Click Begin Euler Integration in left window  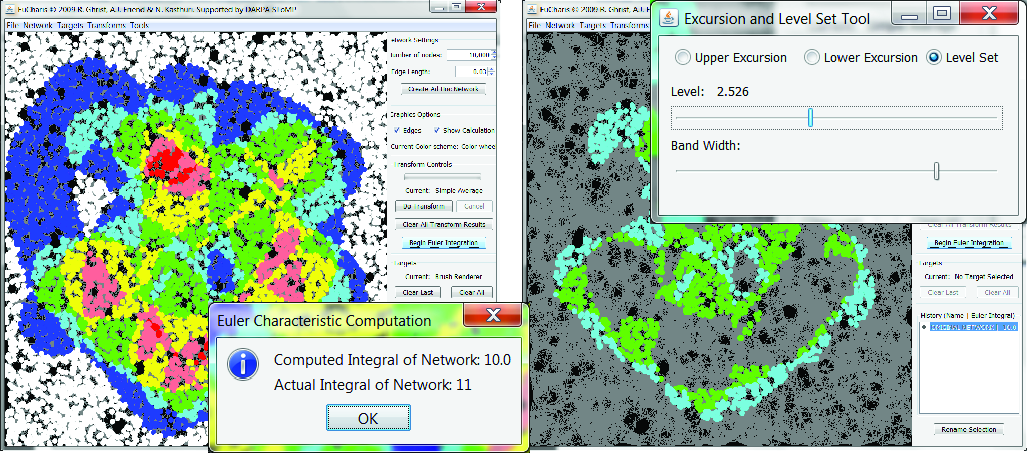[442, 242]
